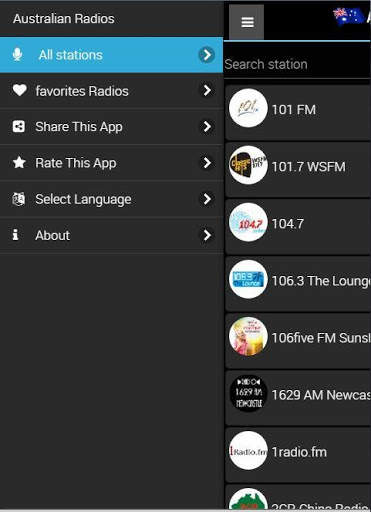
Task: Click the language book icon
Action: 19,199
